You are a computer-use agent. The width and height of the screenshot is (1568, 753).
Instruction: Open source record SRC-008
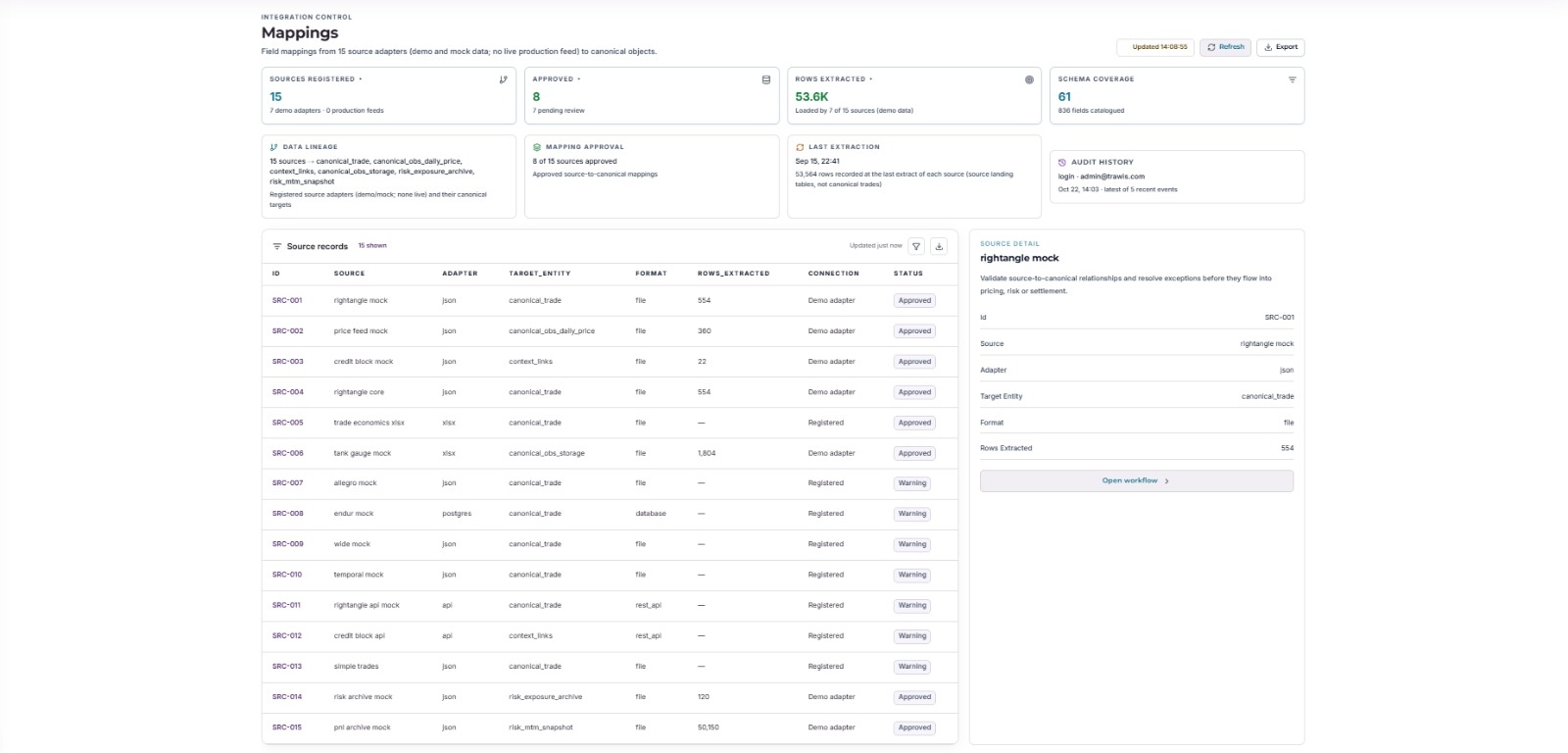(288, 514)
